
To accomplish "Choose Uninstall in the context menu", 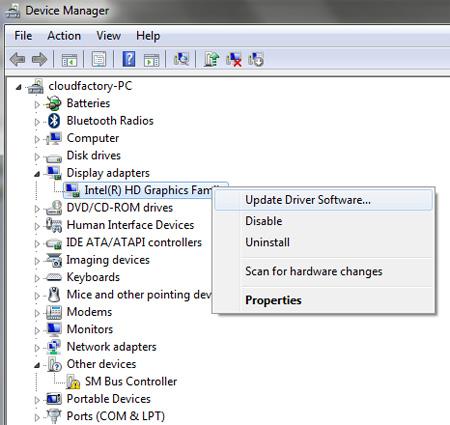I will tap(323, 242).
